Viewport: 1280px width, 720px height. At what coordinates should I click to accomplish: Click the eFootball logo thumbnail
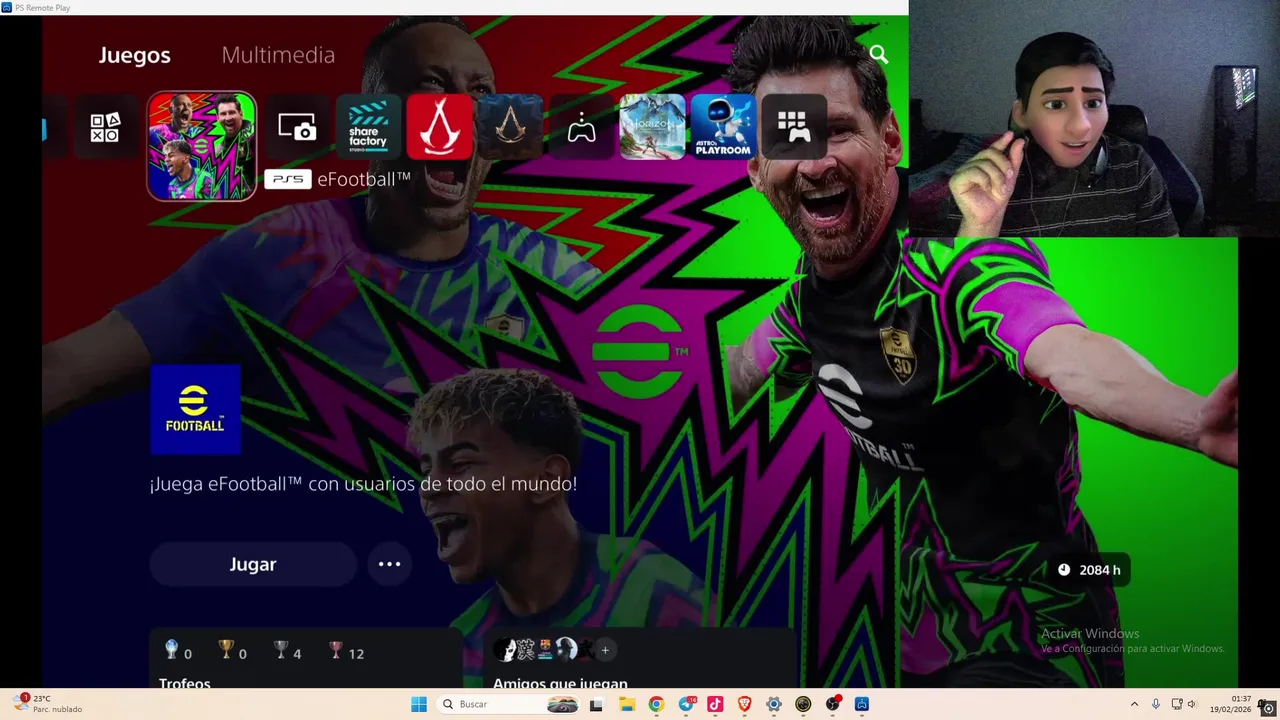(195, 410)
